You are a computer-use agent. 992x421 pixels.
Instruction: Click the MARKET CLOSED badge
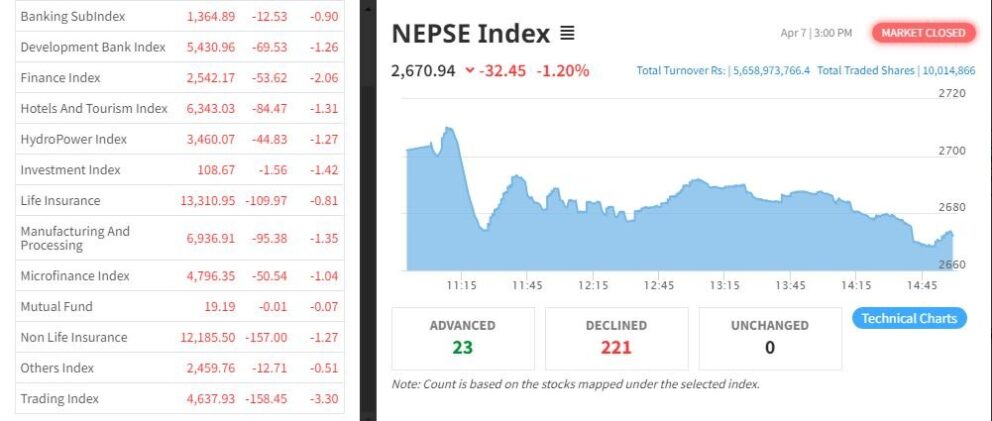[923, 33]
